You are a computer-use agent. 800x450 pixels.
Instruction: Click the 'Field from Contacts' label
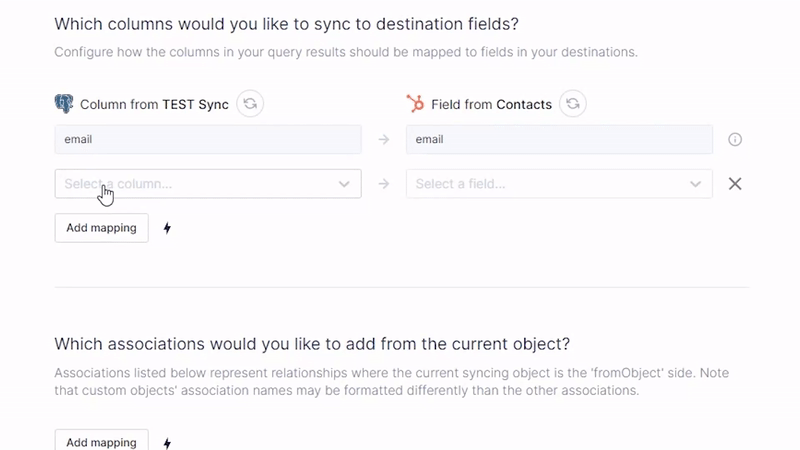pos(491,104)
